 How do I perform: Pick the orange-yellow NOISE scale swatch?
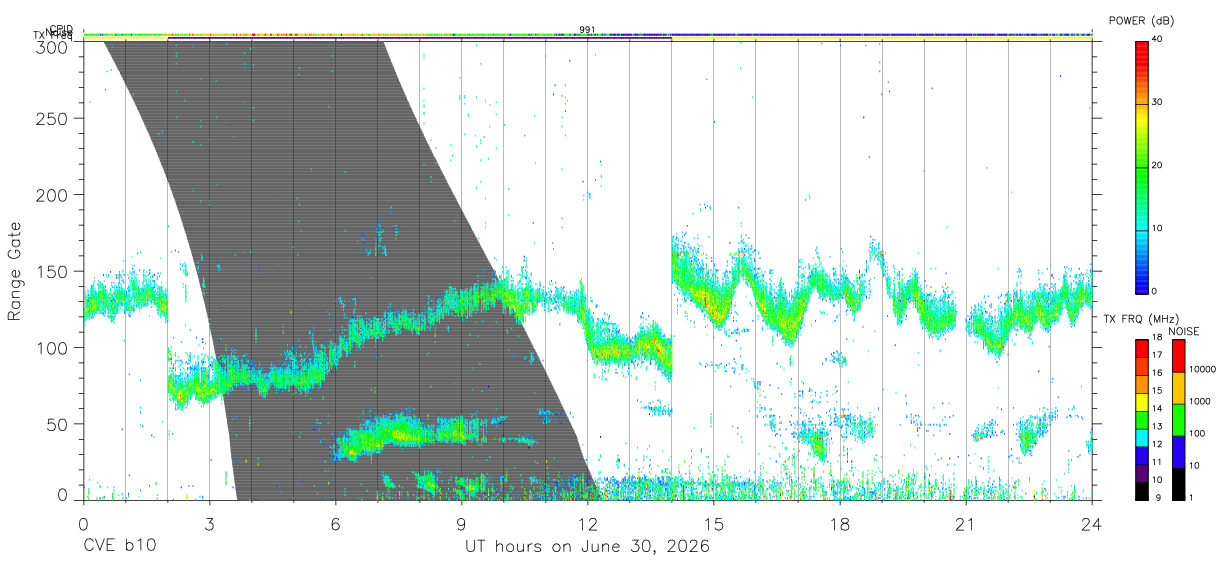[x=1178, y=388]
